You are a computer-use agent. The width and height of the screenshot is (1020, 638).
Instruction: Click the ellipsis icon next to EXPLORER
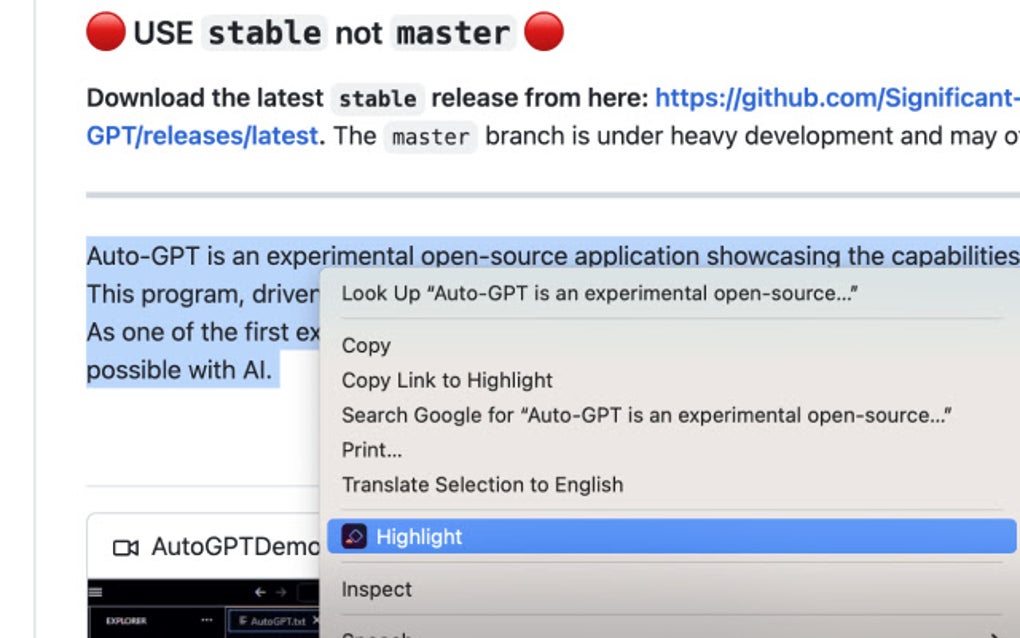(207, 620)
